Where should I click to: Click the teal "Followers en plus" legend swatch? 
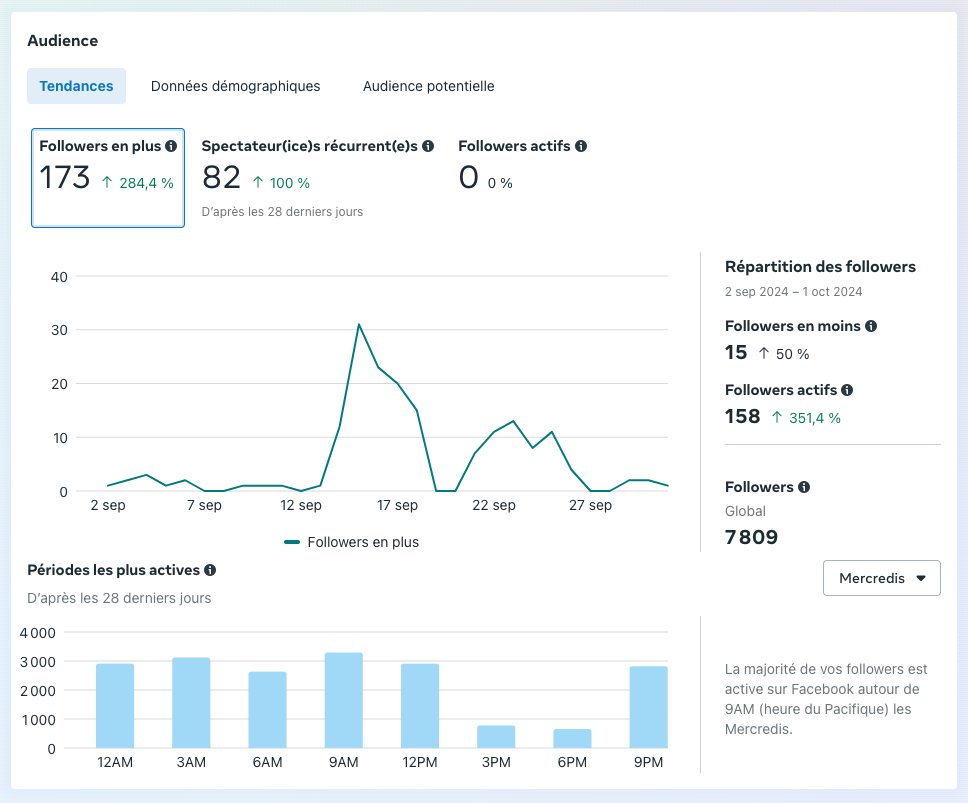coord(292,542)
